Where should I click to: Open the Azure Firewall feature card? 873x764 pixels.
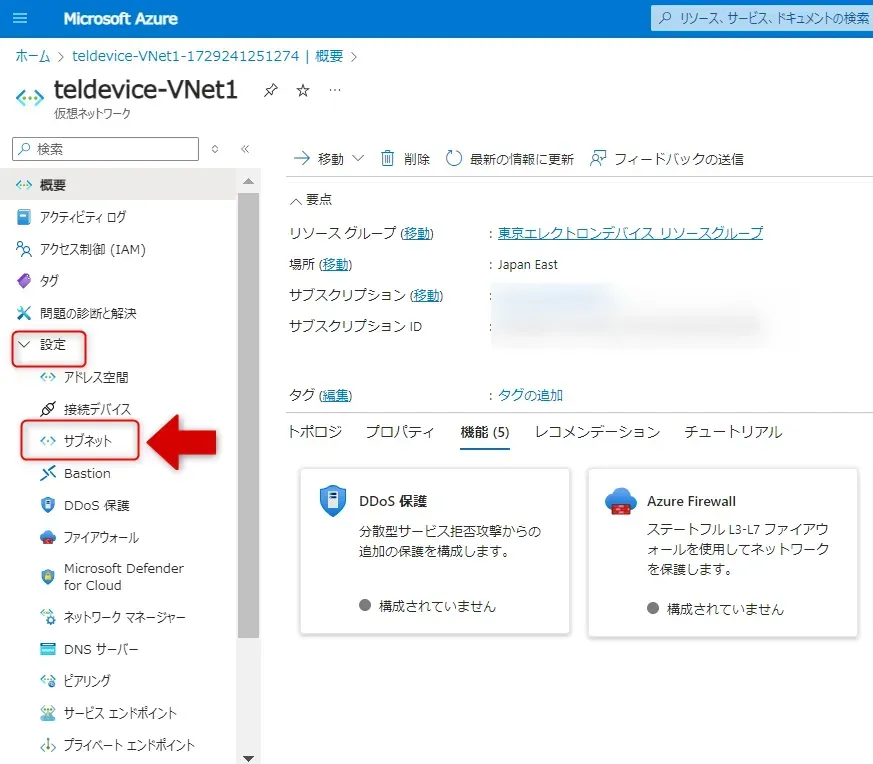(722, 552)
